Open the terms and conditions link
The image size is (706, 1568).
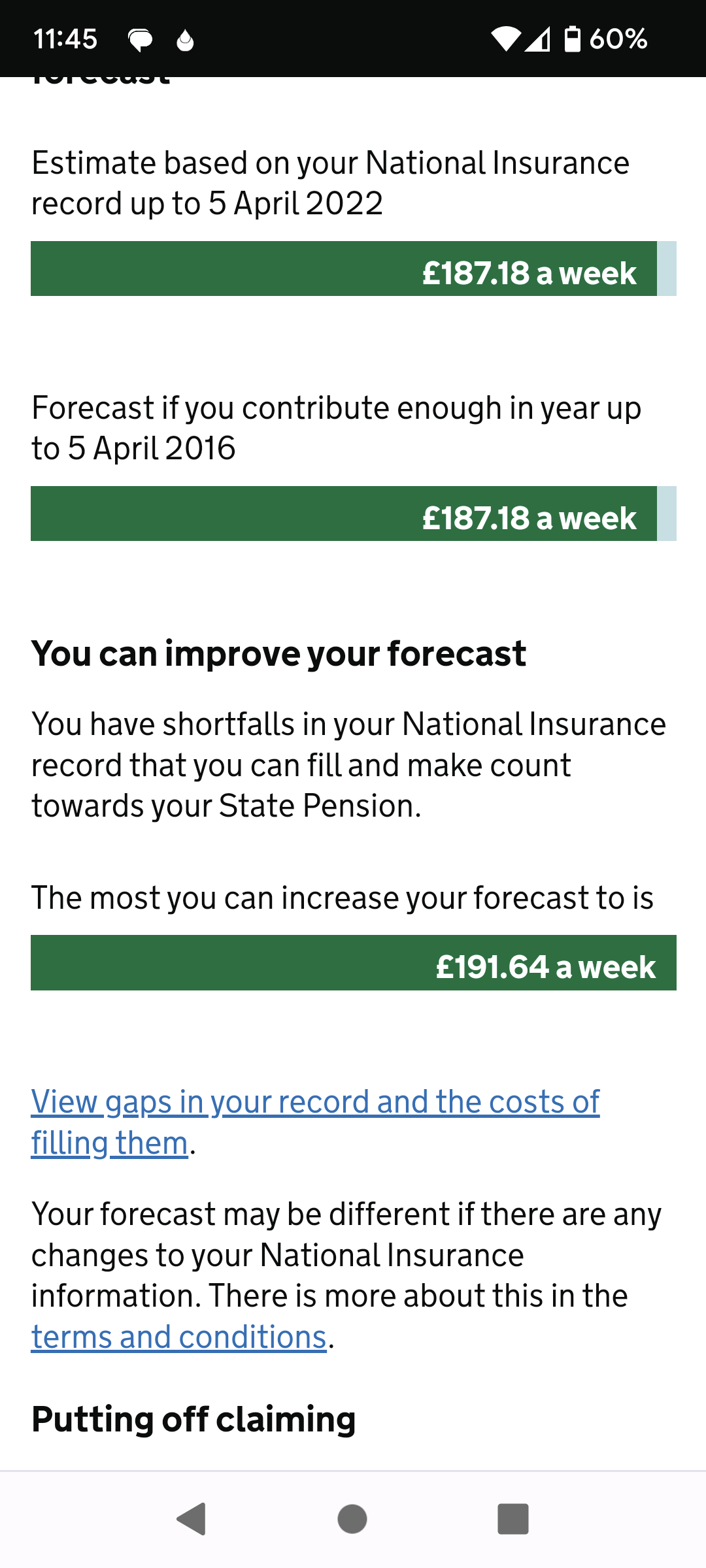click(179, 1337)
